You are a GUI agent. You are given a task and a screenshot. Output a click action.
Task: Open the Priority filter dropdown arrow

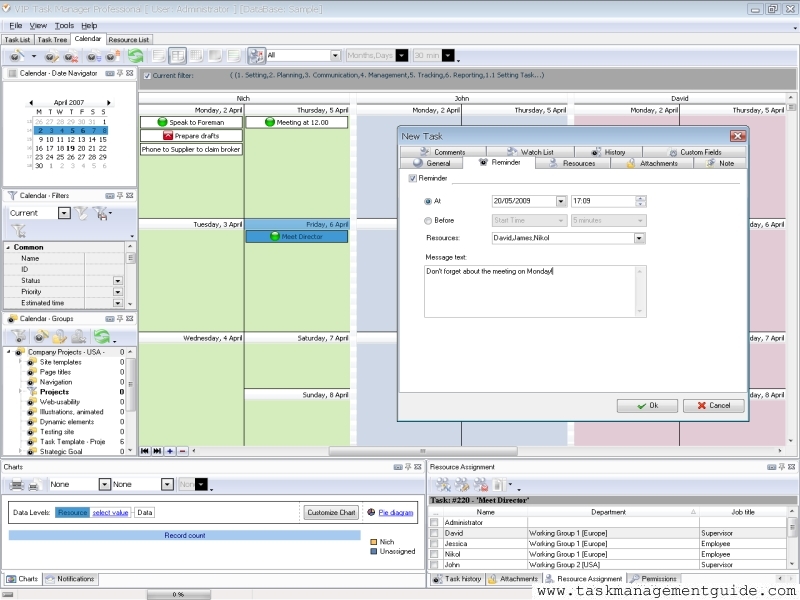tap(118, 292)
